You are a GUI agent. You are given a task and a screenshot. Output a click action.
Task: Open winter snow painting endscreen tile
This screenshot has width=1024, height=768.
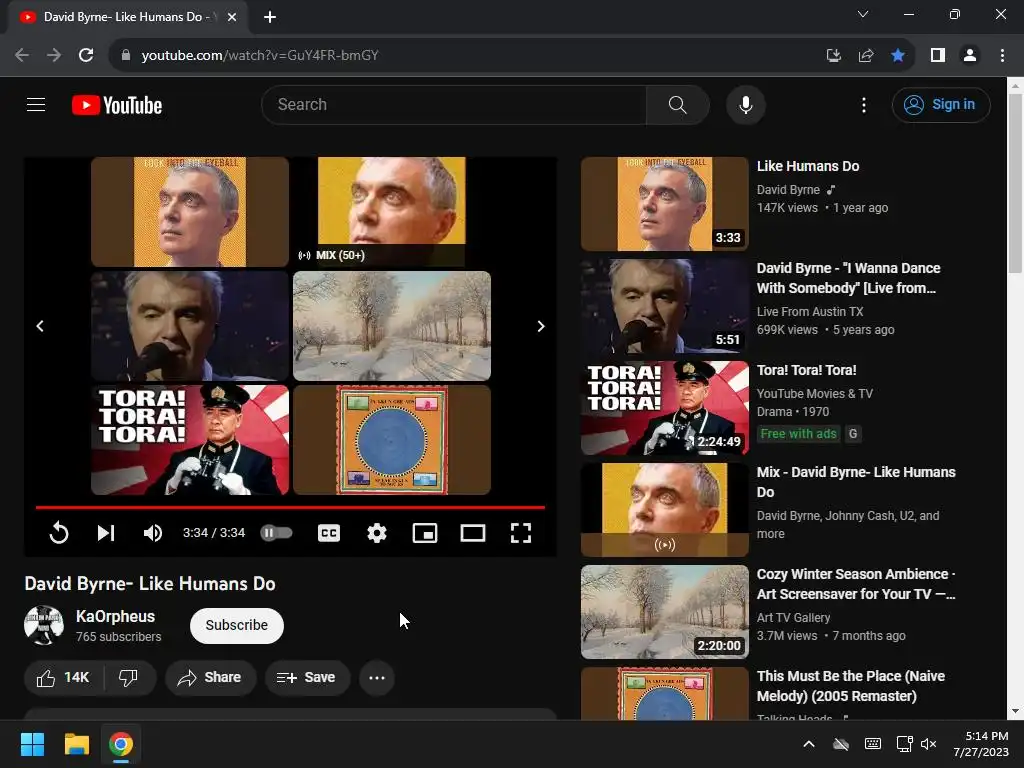click(x=392, y=326)
